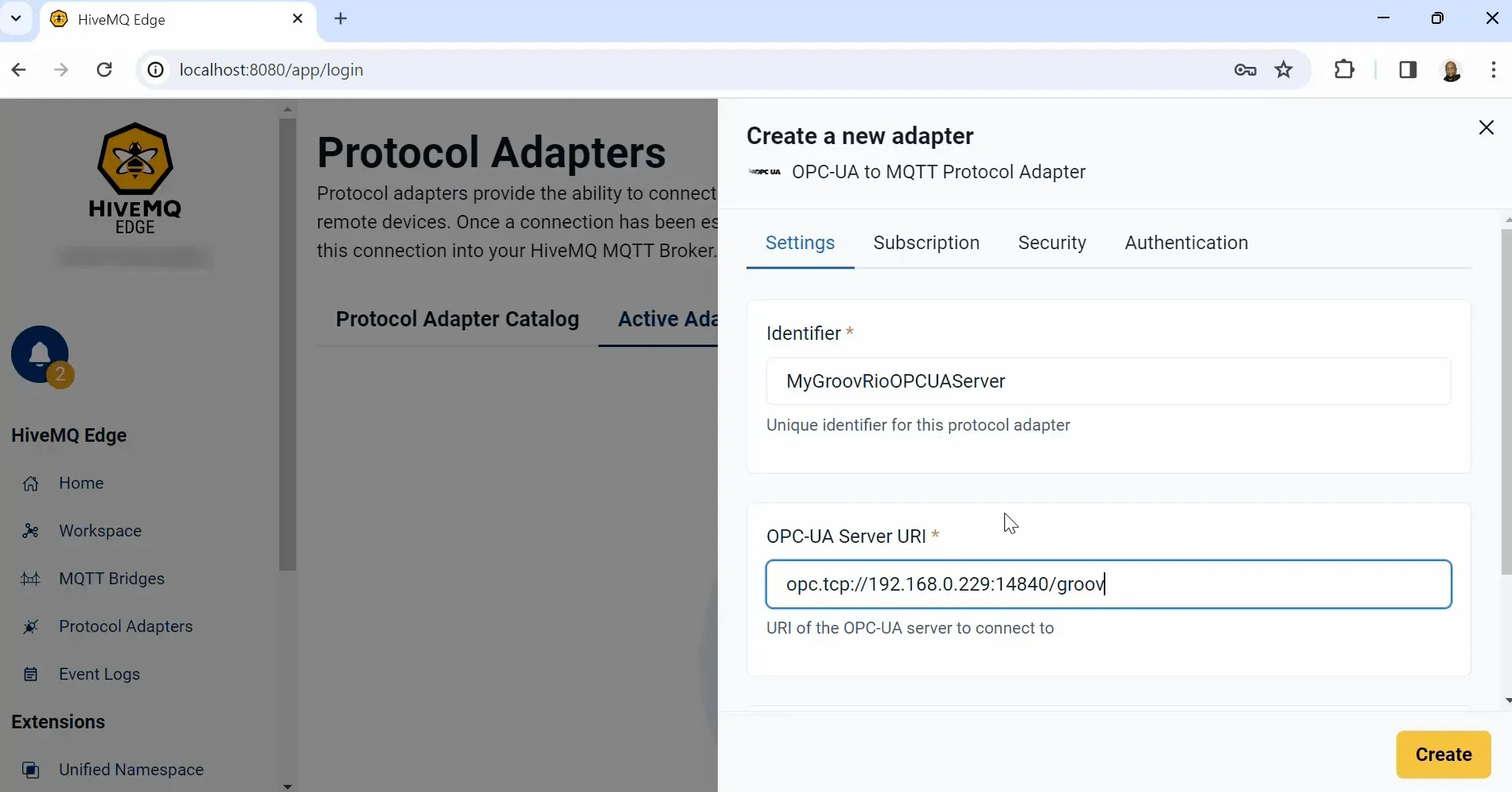Minimize the browser window
Viewport: 1512px width, 792px height.
(1383, 18)
